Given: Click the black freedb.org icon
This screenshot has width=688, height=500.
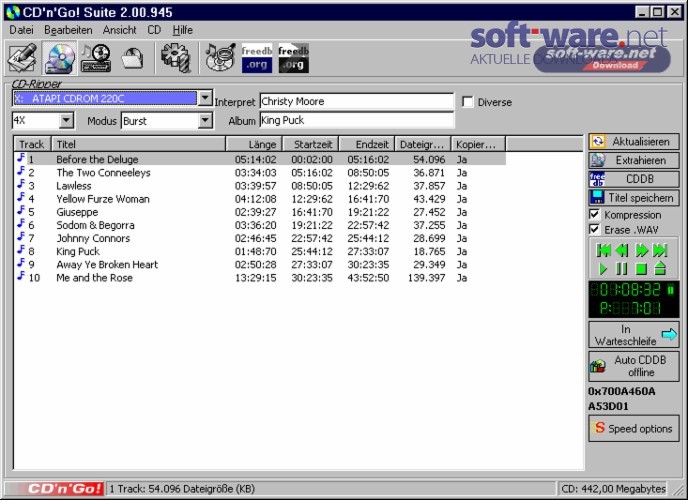Looking at the screenshot, I should (293, 58).
